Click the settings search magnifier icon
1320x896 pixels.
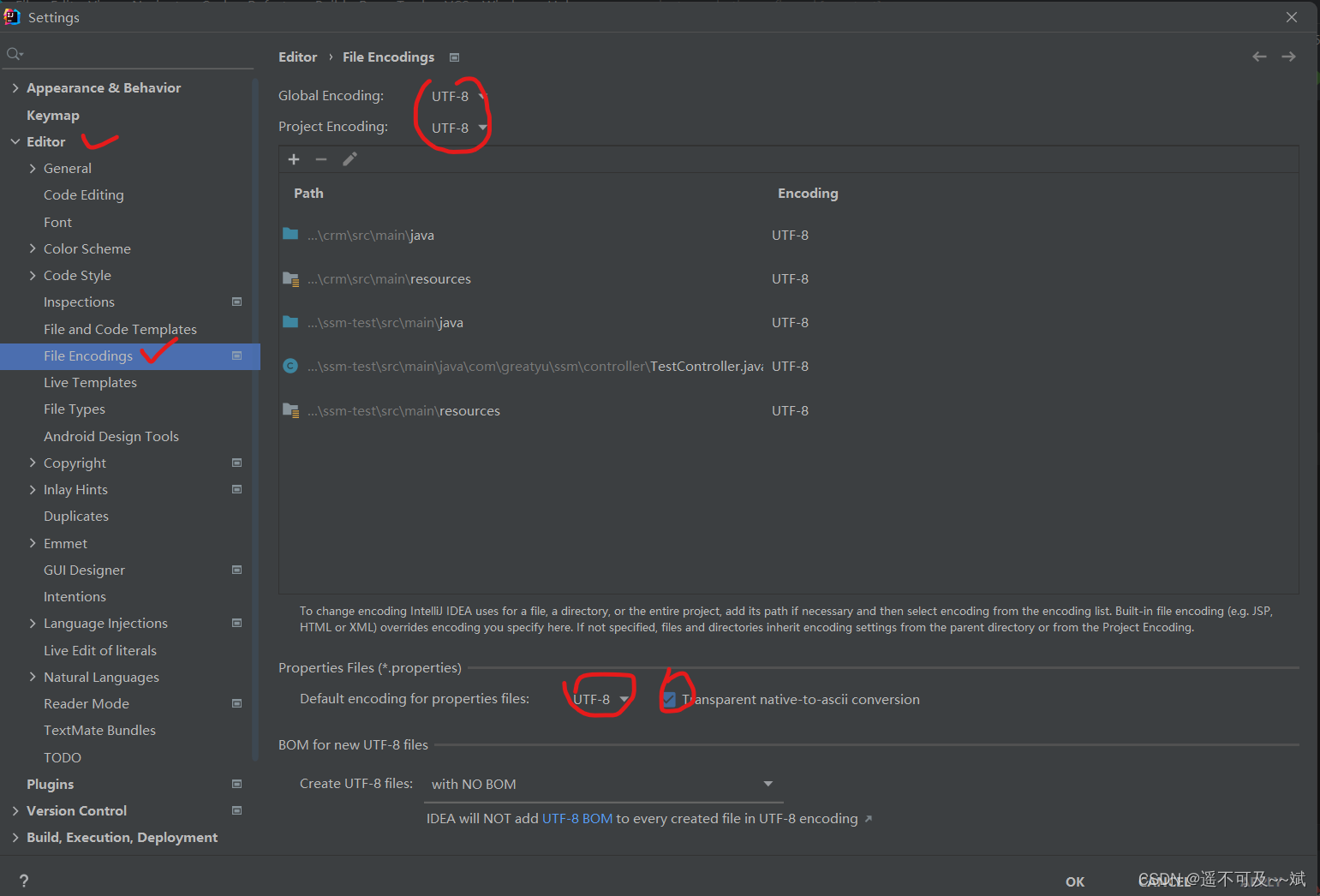coord(15,54)
